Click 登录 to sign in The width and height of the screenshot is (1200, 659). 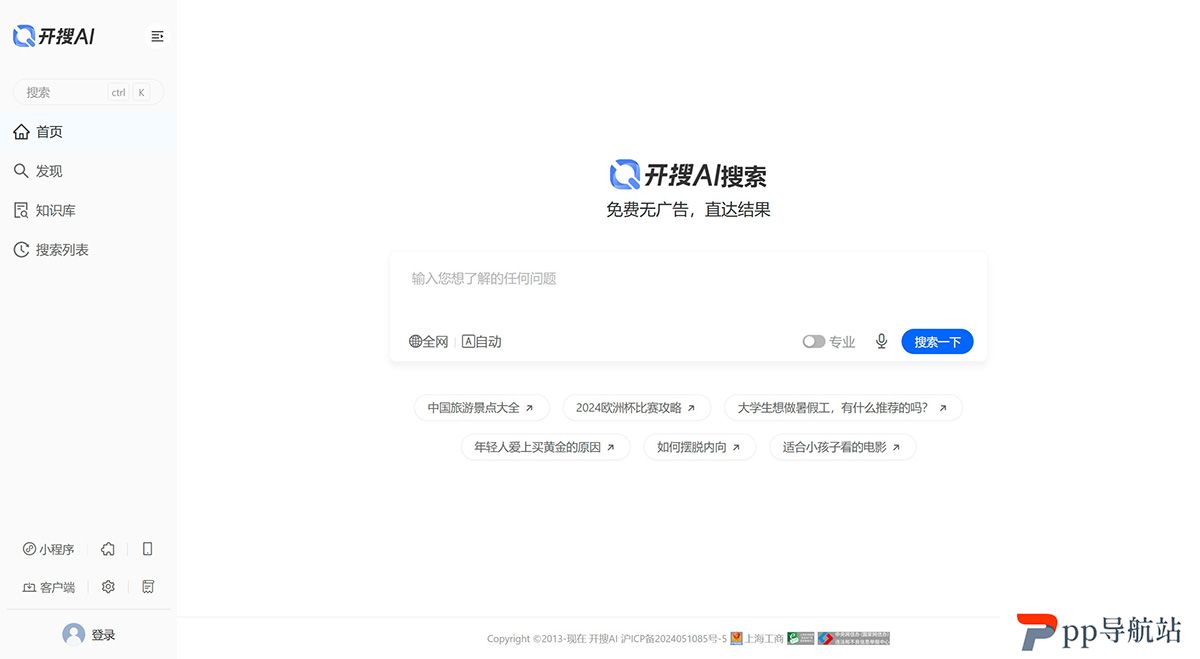[x=103, y=635]
